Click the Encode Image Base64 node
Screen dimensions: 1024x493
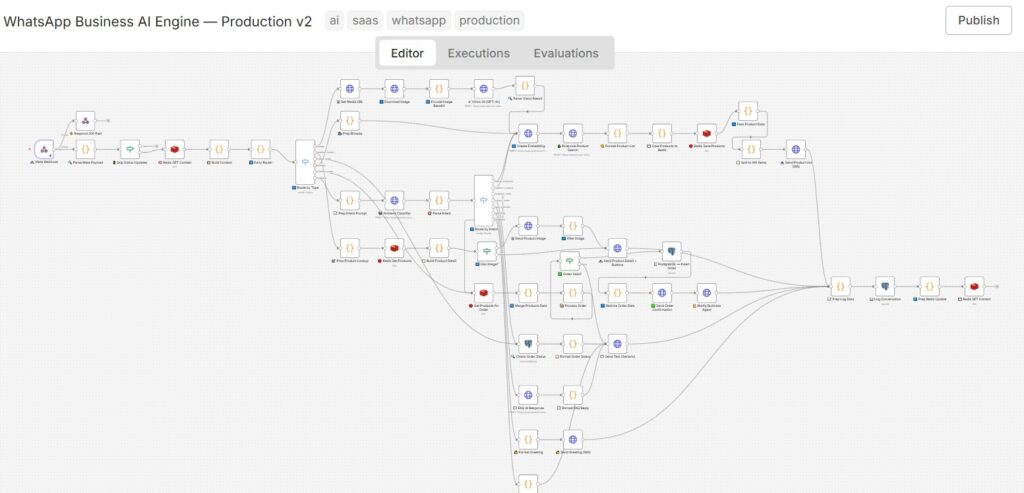tap(439, 89)
